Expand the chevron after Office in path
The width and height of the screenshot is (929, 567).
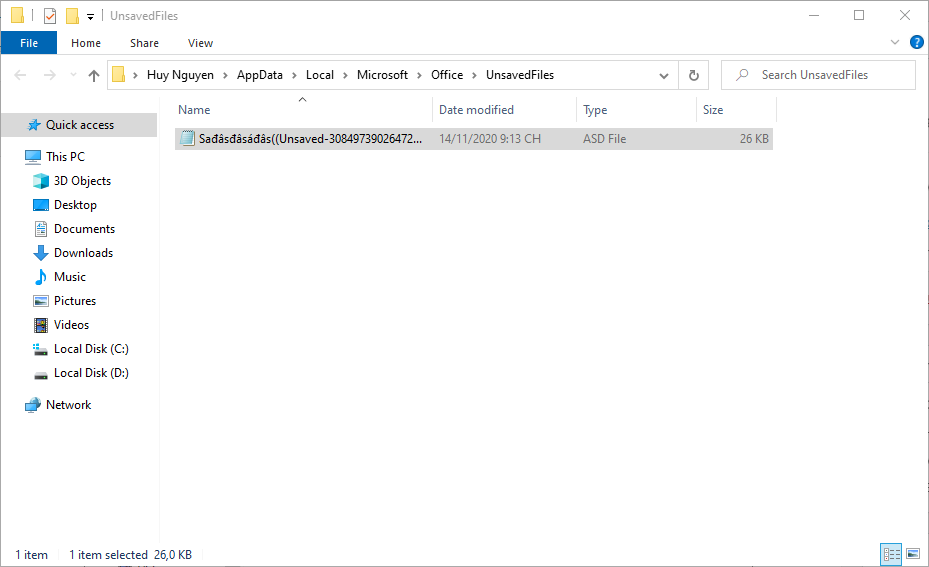coord(474,75)
